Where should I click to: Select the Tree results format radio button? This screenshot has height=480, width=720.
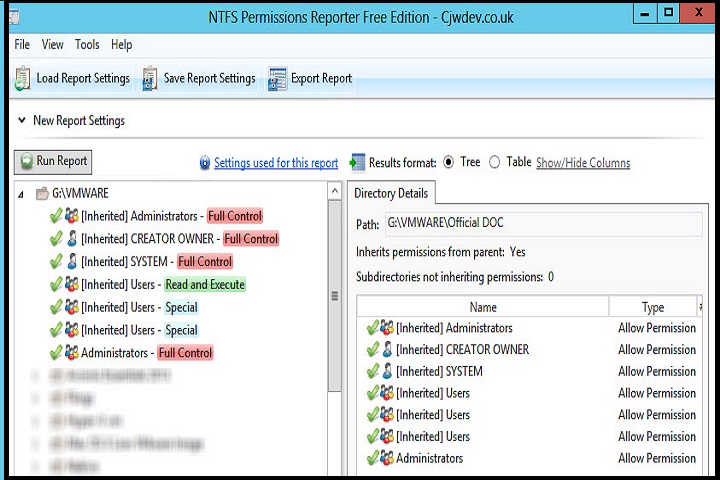[x=448, y=163]
